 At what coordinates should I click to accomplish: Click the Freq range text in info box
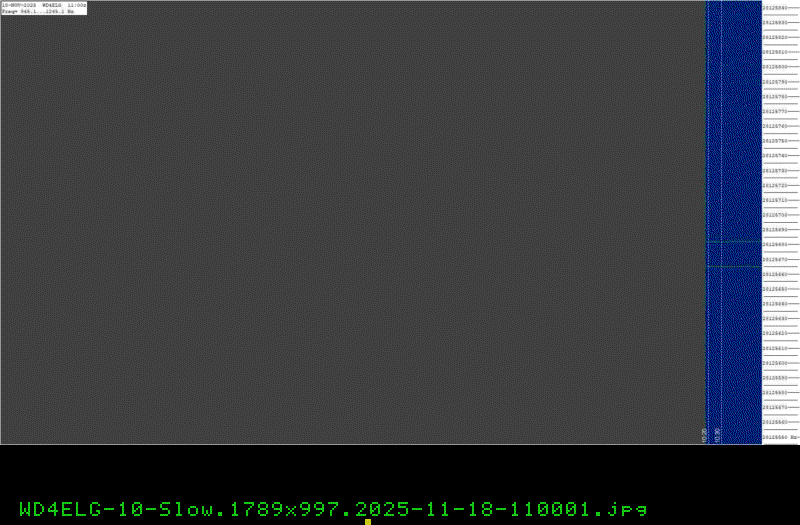point(38,11)
